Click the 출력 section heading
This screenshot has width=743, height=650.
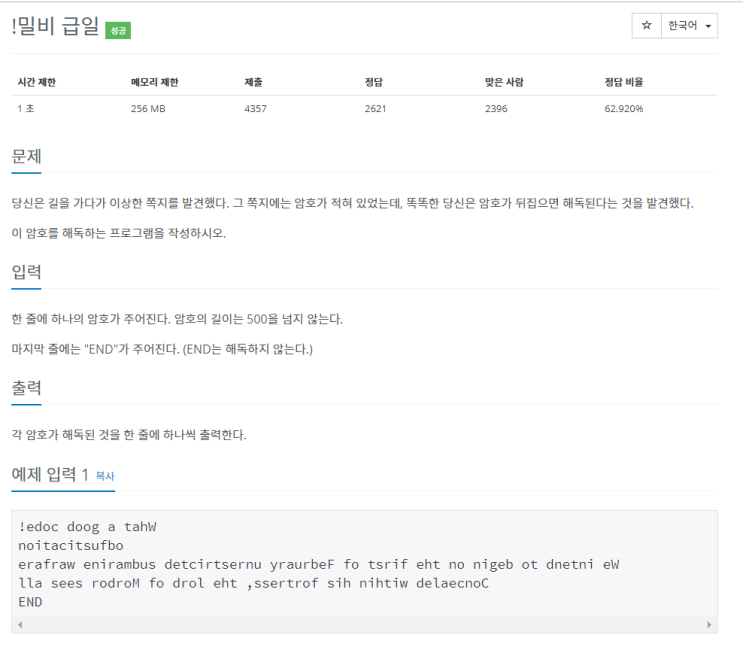(x=27, y=388)
